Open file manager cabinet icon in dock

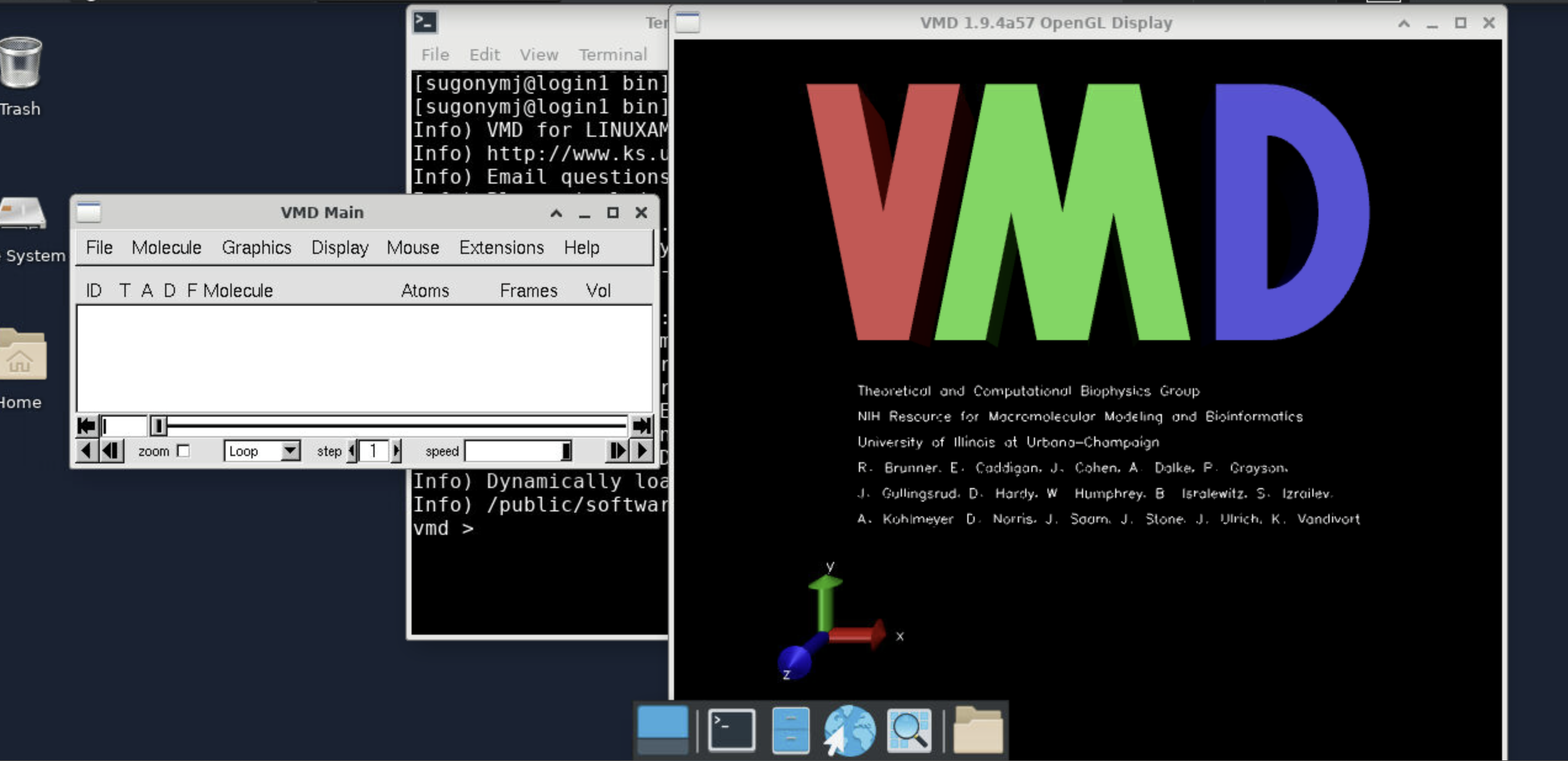click(790, 730)
